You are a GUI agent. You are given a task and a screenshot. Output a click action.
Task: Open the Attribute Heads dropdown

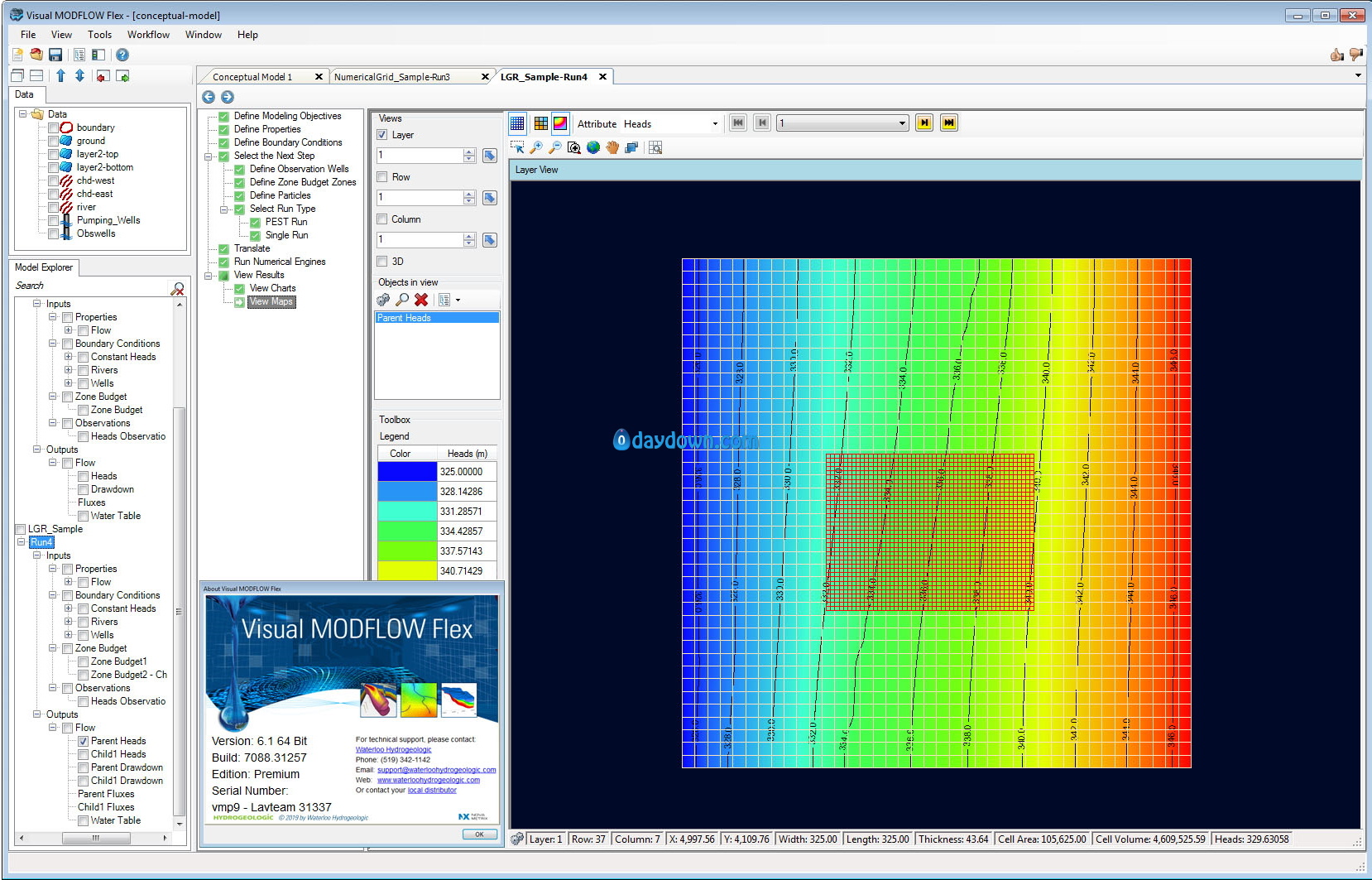click(715, 124)
